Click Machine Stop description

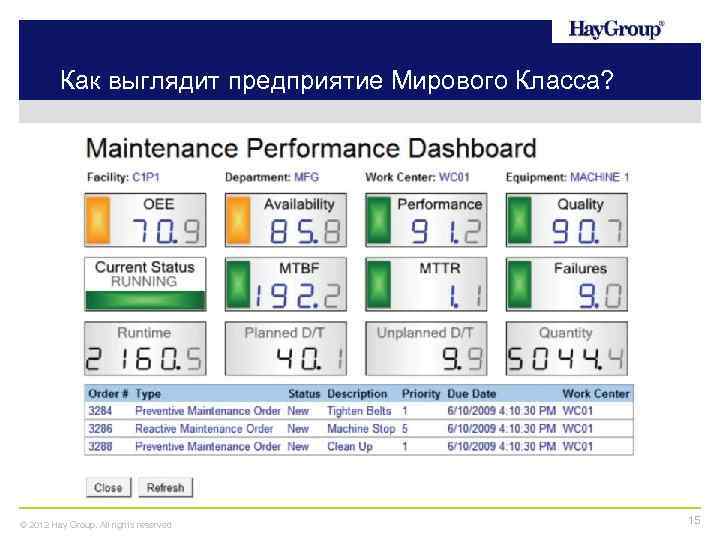click(361, 429)
